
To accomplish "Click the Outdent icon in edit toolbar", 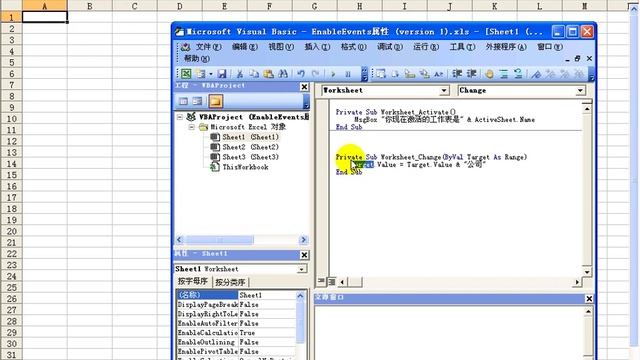I will 471,73.
